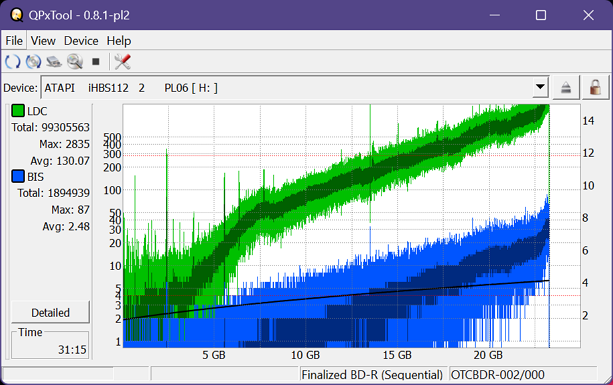Open the File menu
Image resolution: width=613 pixels, height=385 pixels.
(14, 41)
